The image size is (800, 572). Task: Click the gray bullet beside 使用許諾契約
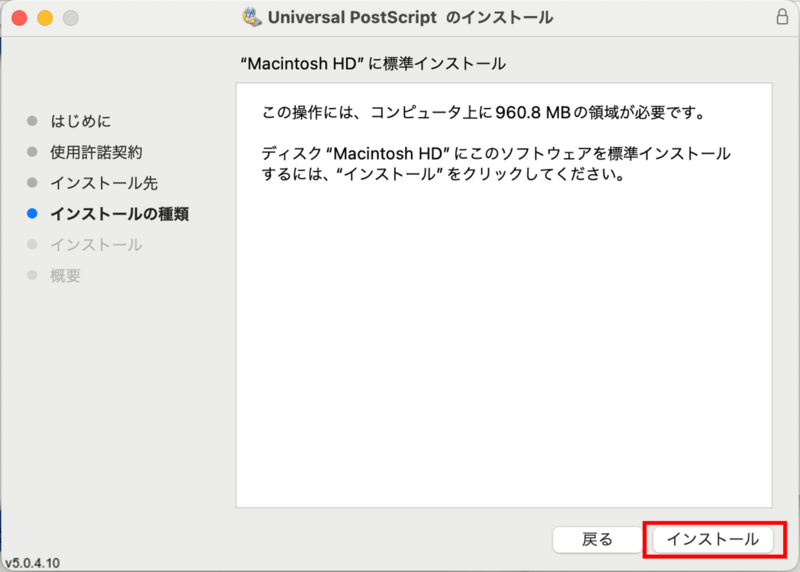tap(33, 152)
